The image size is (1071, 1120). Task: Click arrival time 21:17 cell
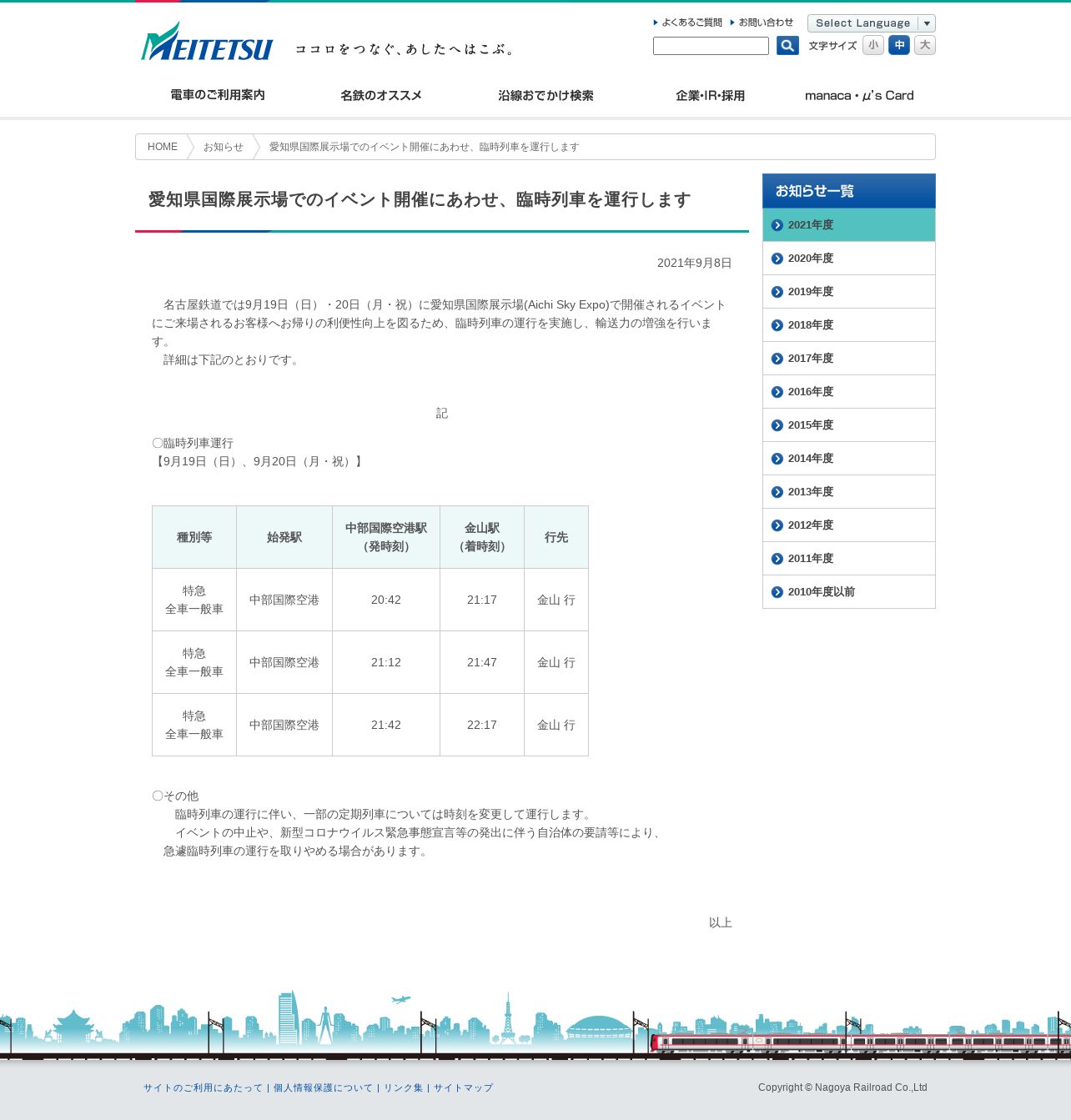[482, 600]
